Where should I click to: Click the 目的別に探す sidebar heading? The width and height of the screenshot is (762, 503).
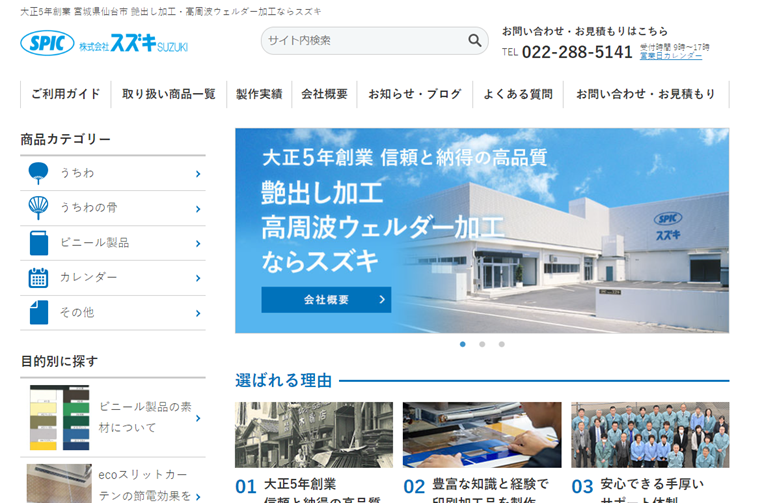tap(59, 361)
